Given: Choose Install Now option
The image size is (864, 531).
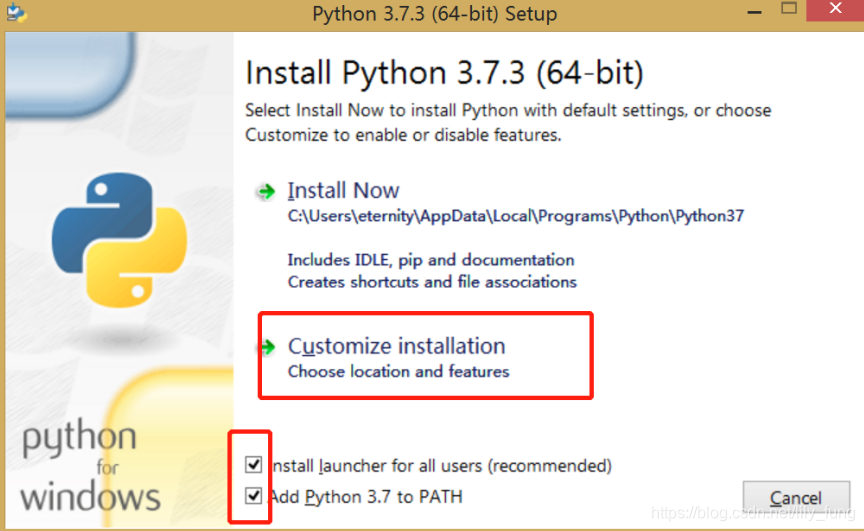Looking at the screenshot, I should (343, 191).
